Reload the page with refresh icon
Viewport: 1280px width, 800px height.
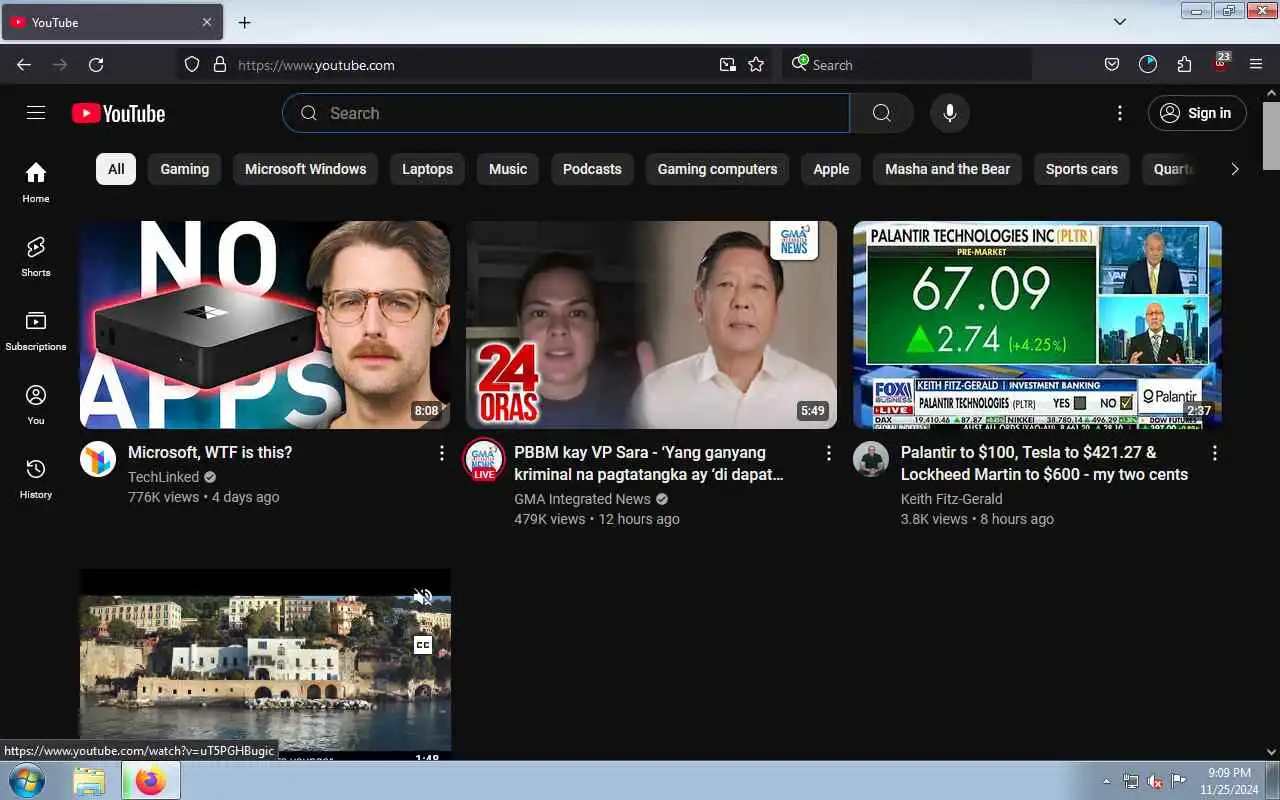click(96, 65)
